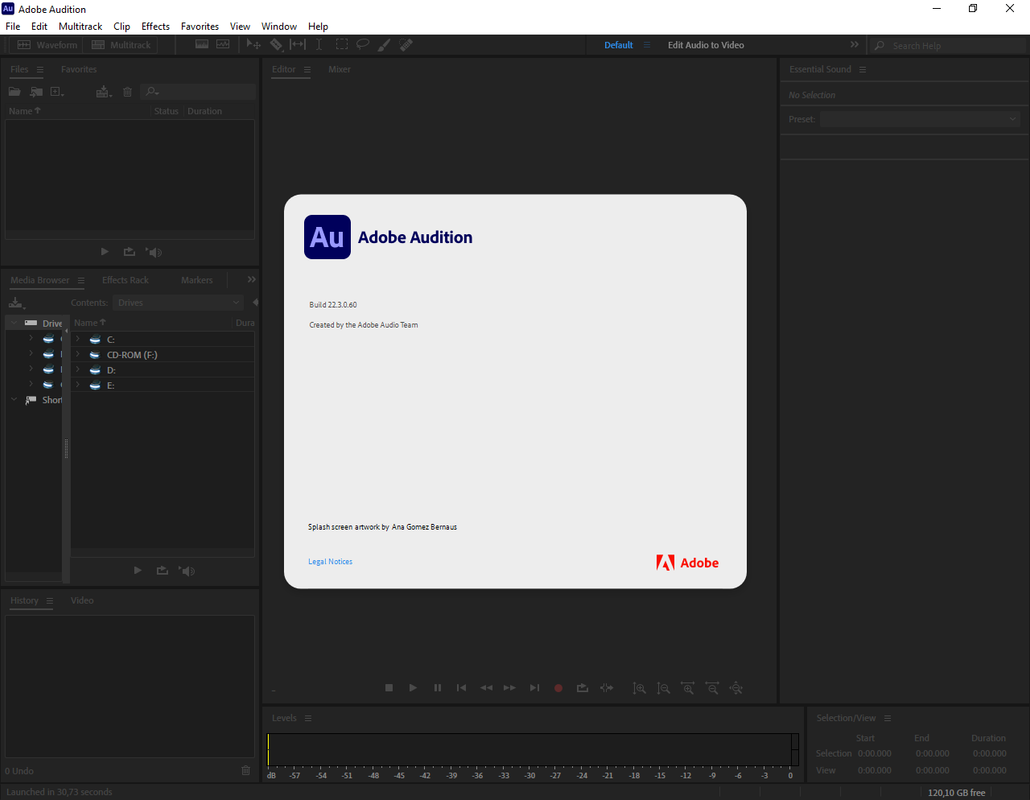This screenshot has width=1030, height=800.
Task: Toggle Spectral Pitch Display
Action: pyautogui.click(x=223, y=44)
